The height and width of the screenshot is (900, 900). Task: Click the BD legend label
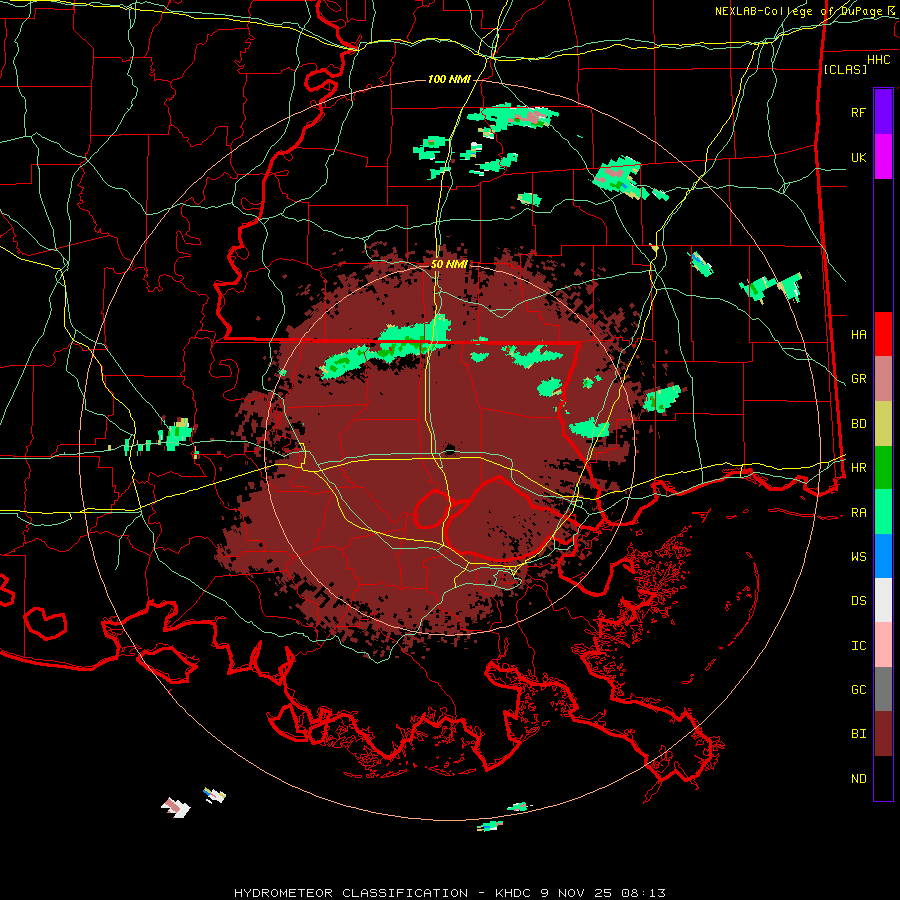858,424
